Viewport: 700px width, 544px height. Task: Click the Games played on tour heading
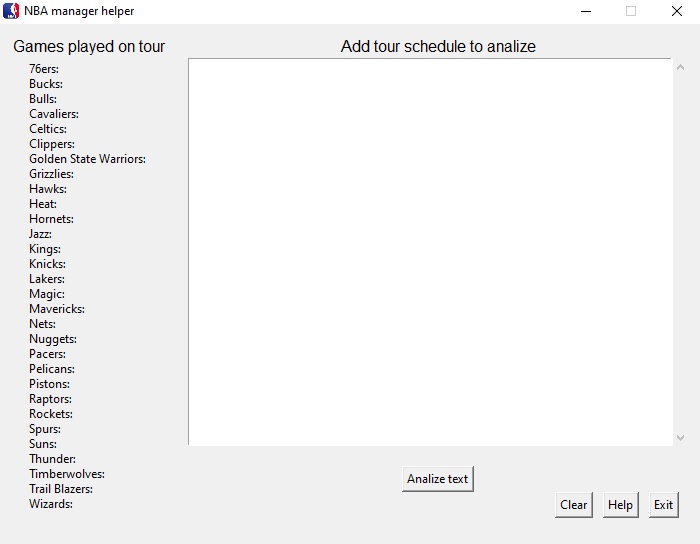pos(89,46)
